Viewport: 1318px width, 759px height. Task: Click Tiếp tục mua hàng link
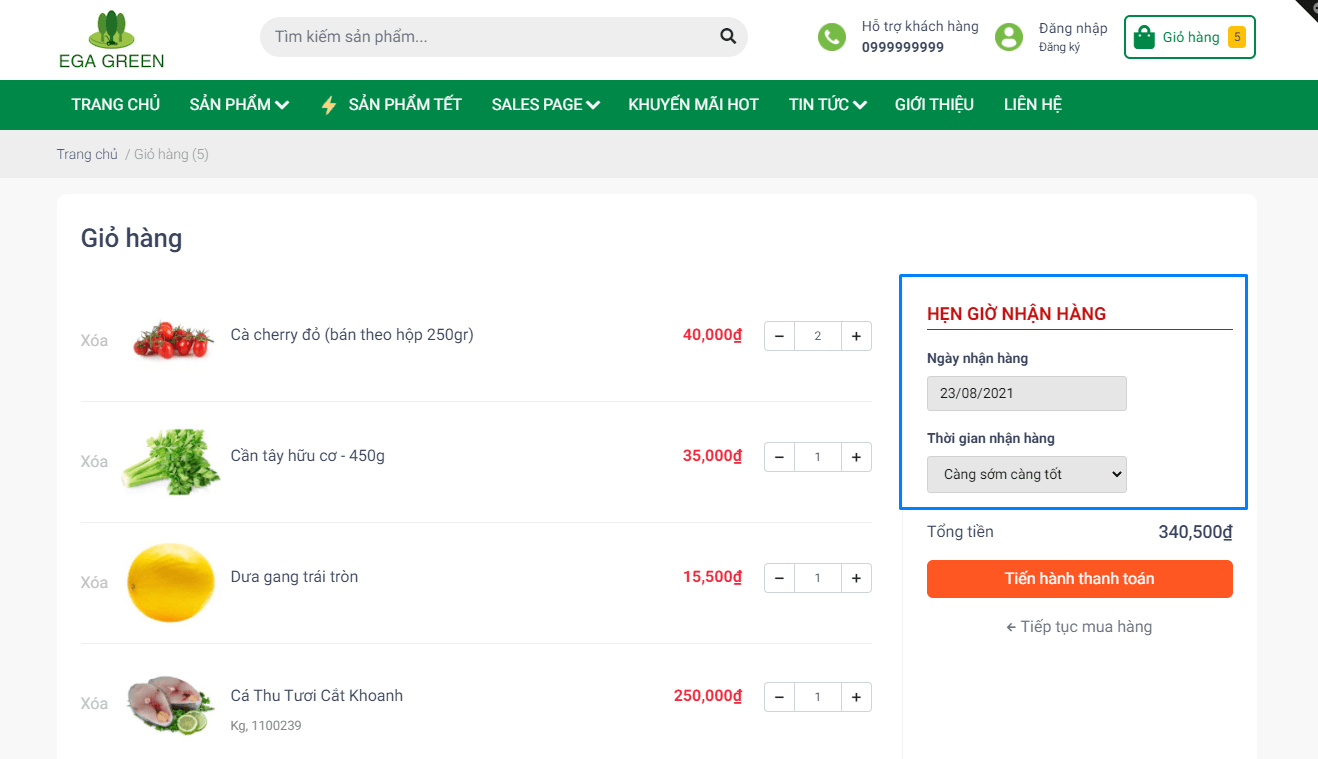click(1079, 627)
